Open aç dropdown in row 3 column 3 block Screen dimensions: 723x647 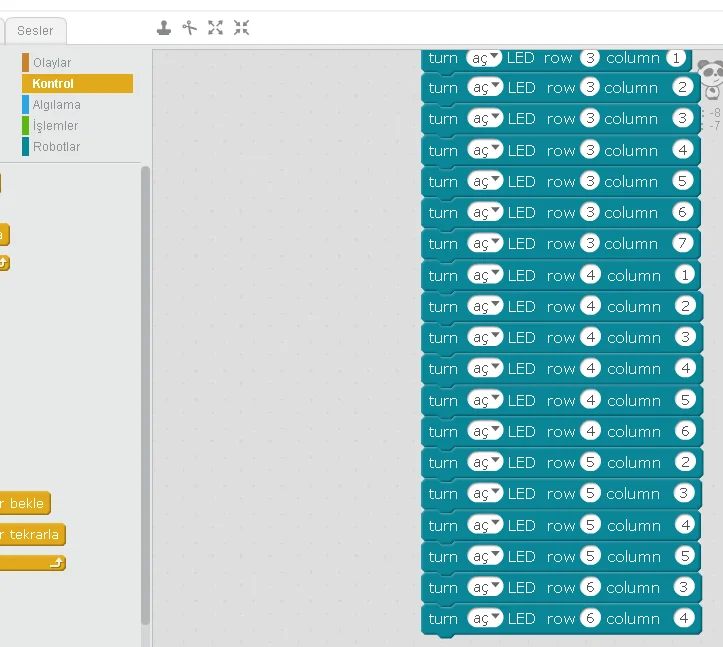[x=485, y=119]
